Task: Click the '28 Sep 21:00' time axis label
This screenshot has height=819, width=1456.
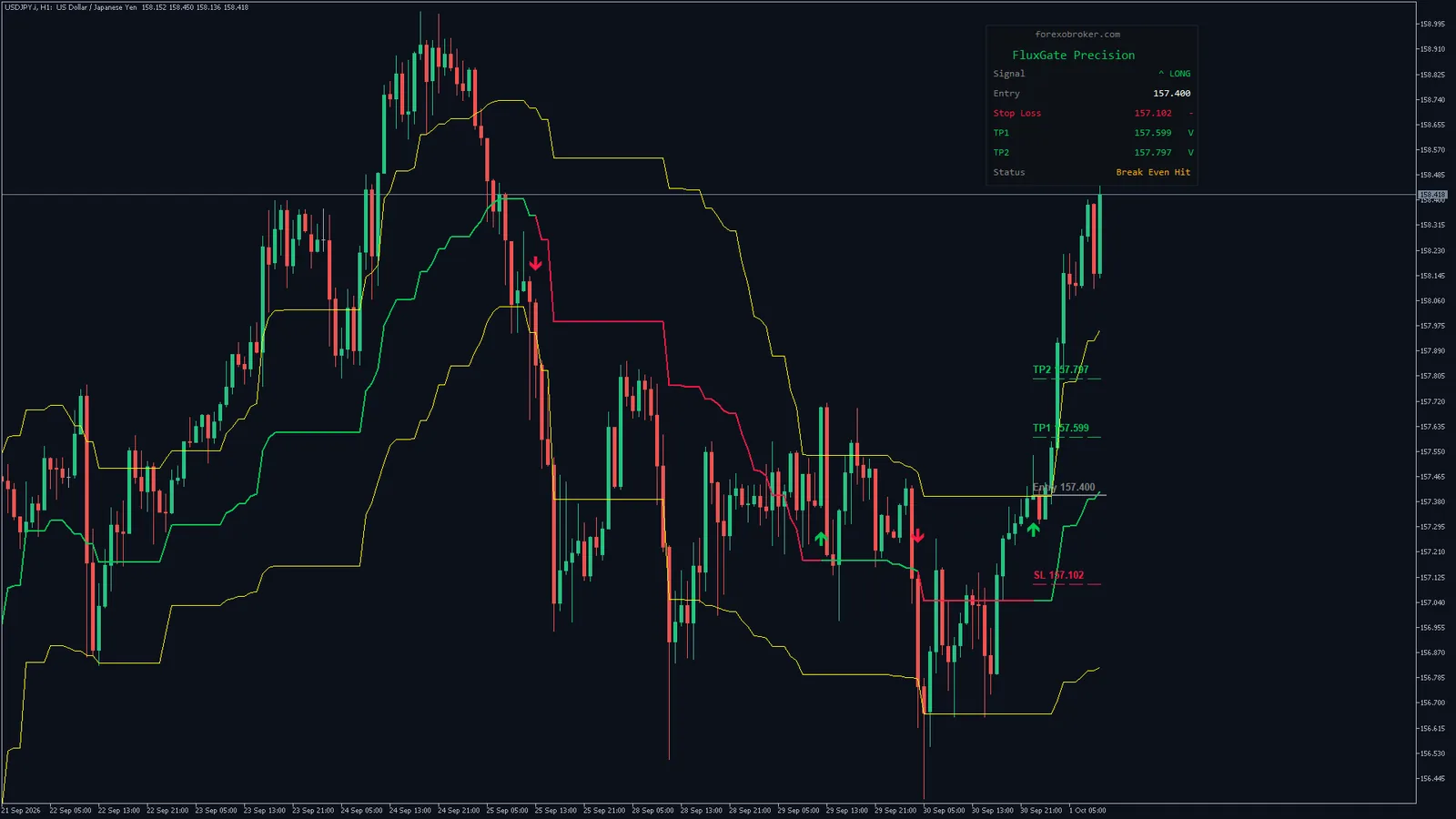Action: coord(750,810)
